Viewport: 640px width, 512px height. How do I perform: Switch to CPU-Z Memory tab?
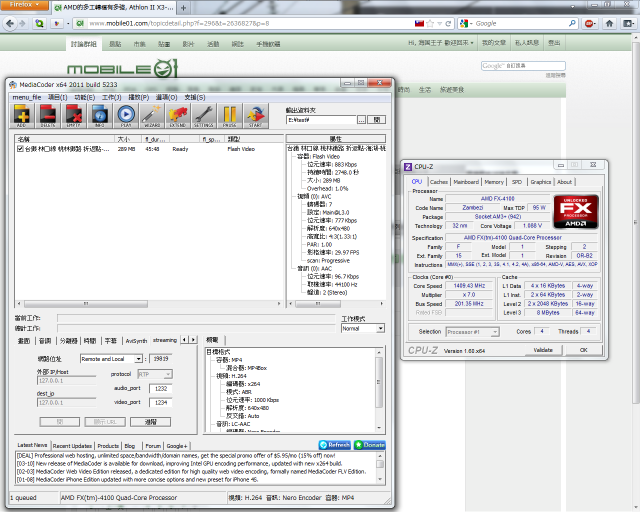pyautogui.click(x=494, y=182)
